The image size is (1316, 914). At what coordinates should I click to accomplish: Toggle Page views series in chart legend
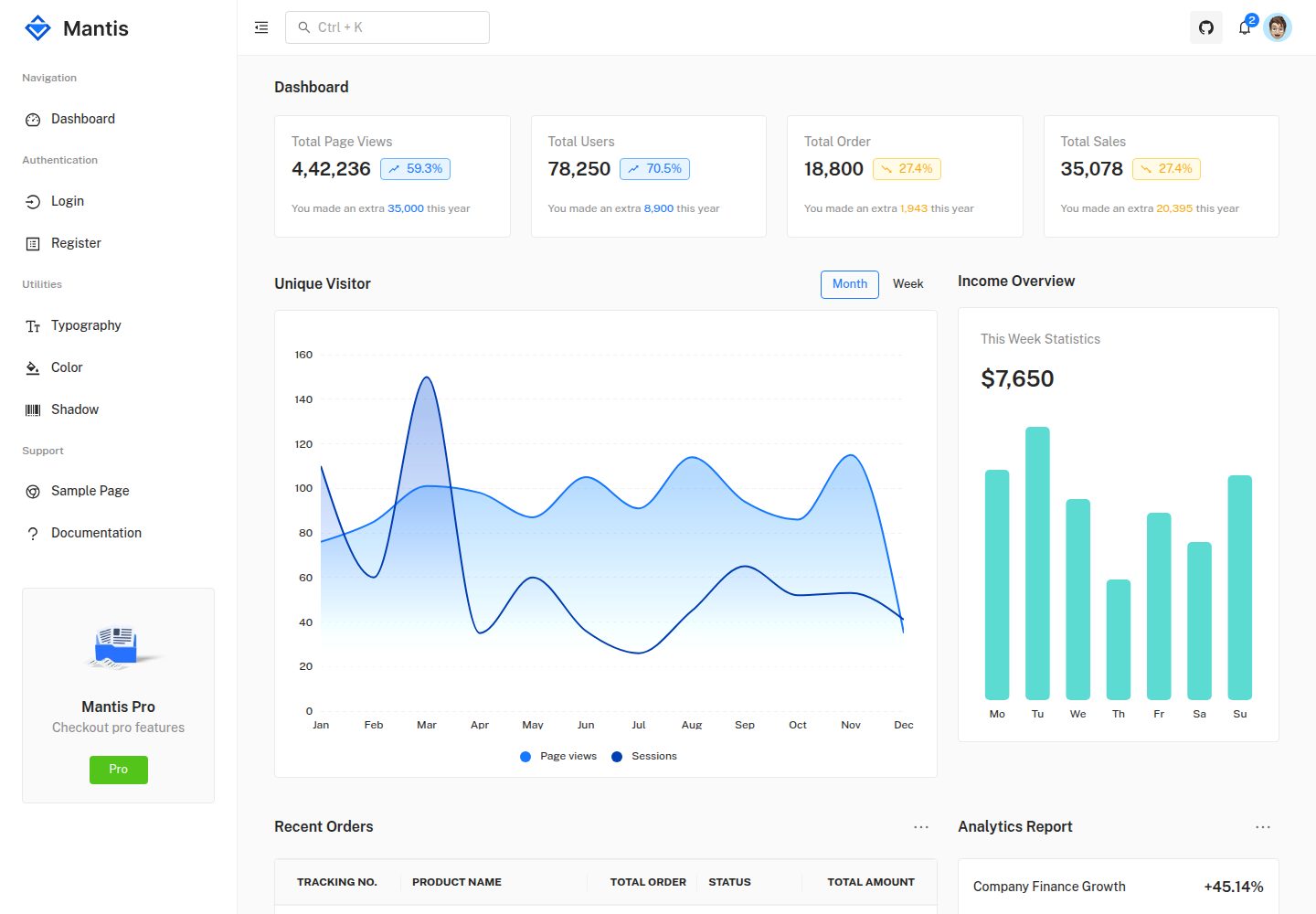(558, 757)
